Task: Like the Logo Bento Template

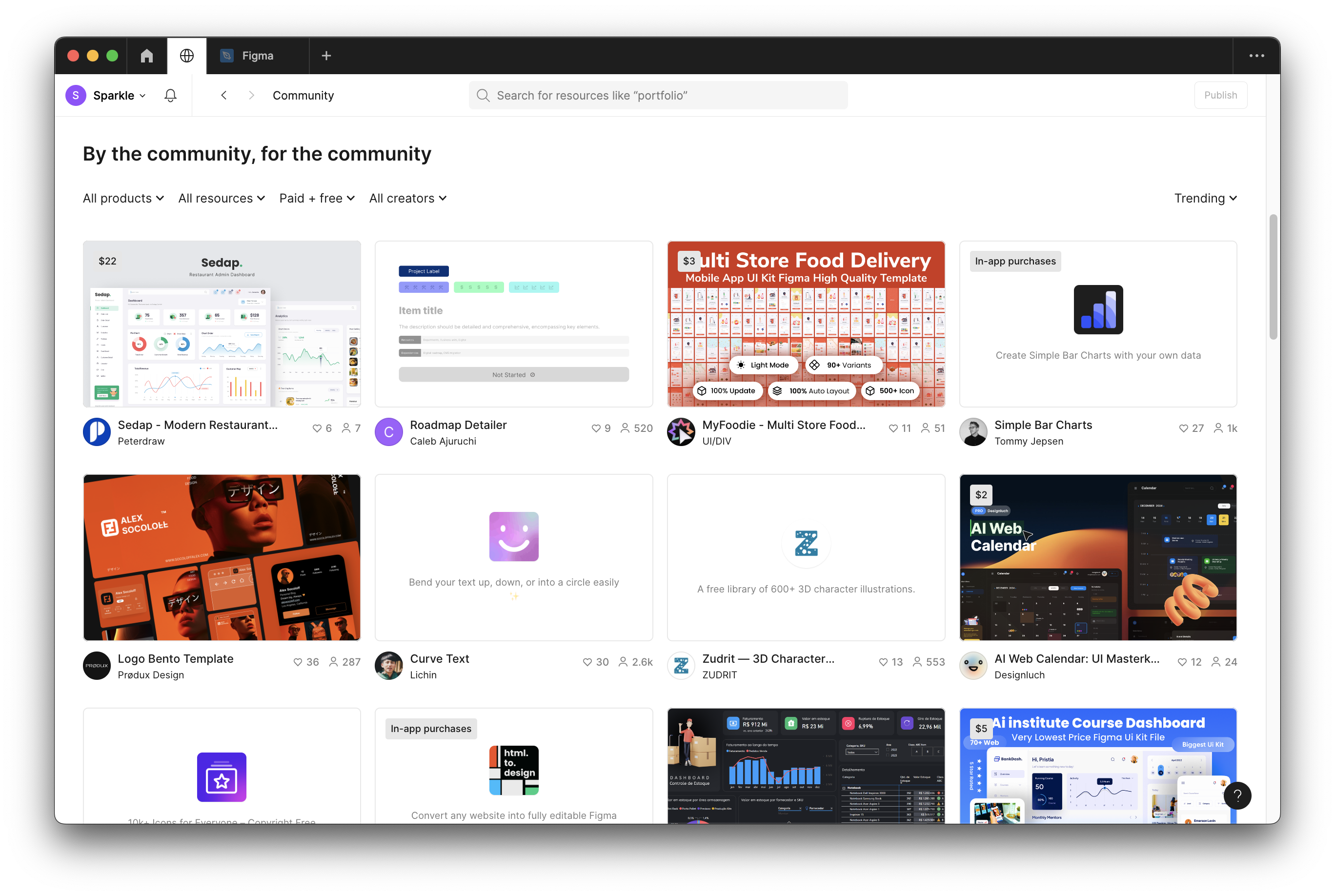Action: click(298, 662)
